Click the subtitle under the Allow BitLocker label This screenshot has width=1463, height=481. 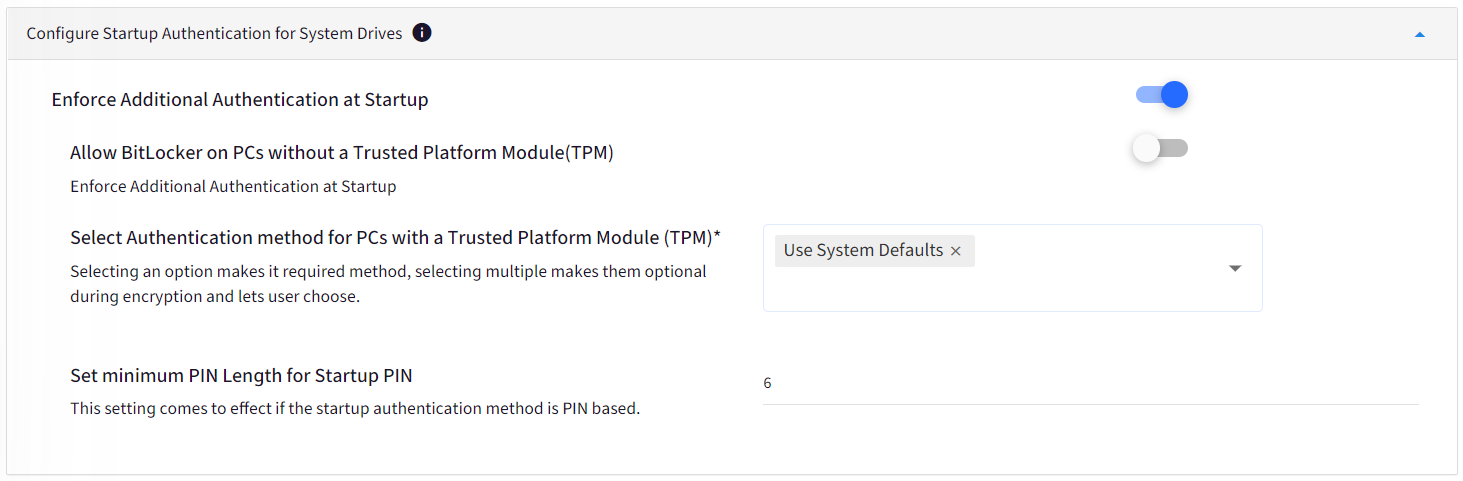pos(233,186)
